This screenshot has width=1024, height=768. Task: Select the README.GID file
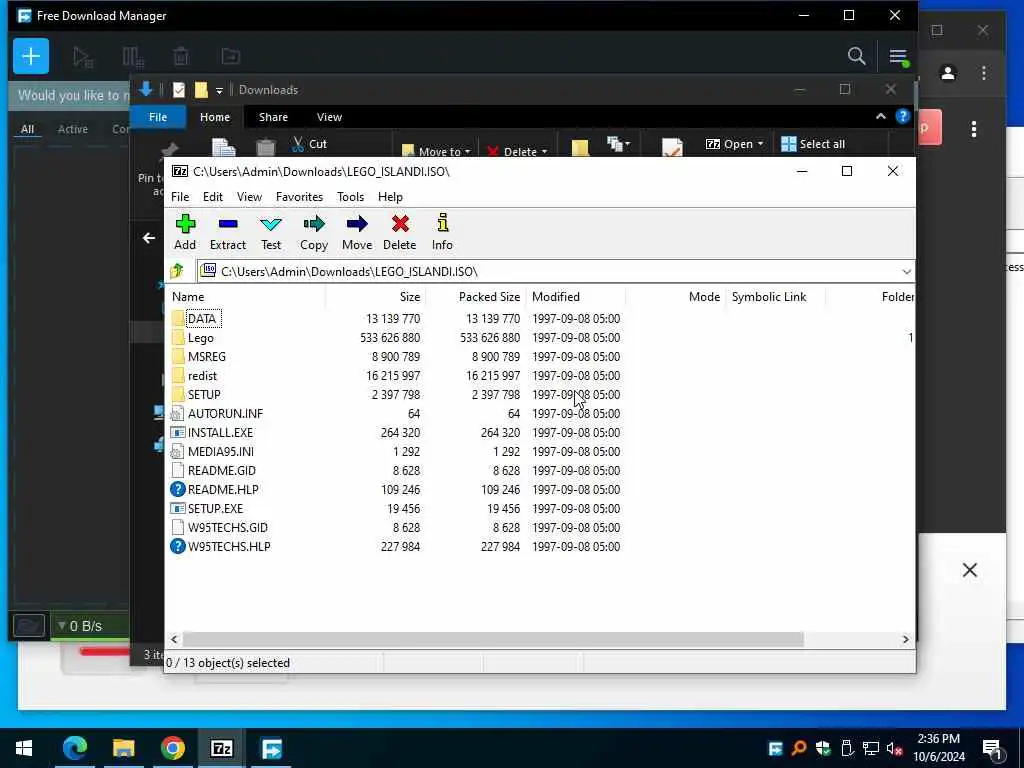coord(221,470)
